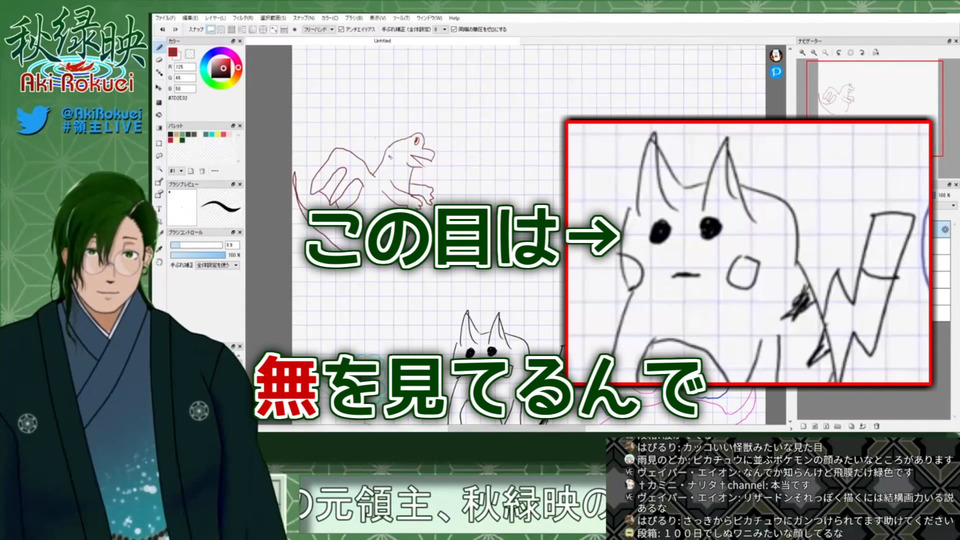This screenshot has width=960, height=540.
Task: Select the Eyedropper tool
Action: [x=159, y=249]
